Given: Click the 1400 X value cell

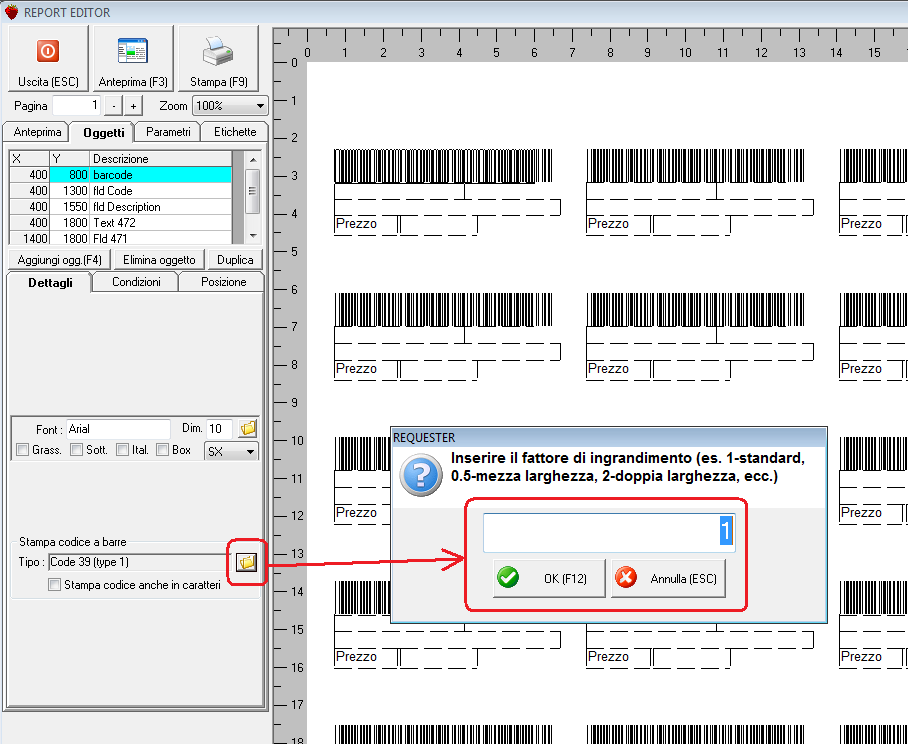Looking at the screenshot, I should [30, 238].
